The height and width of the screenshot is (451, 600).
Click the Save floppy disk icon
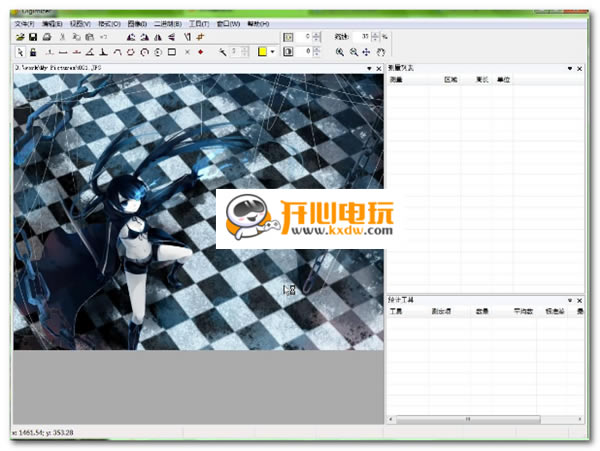pyautogui.click(x=33, y=37)
